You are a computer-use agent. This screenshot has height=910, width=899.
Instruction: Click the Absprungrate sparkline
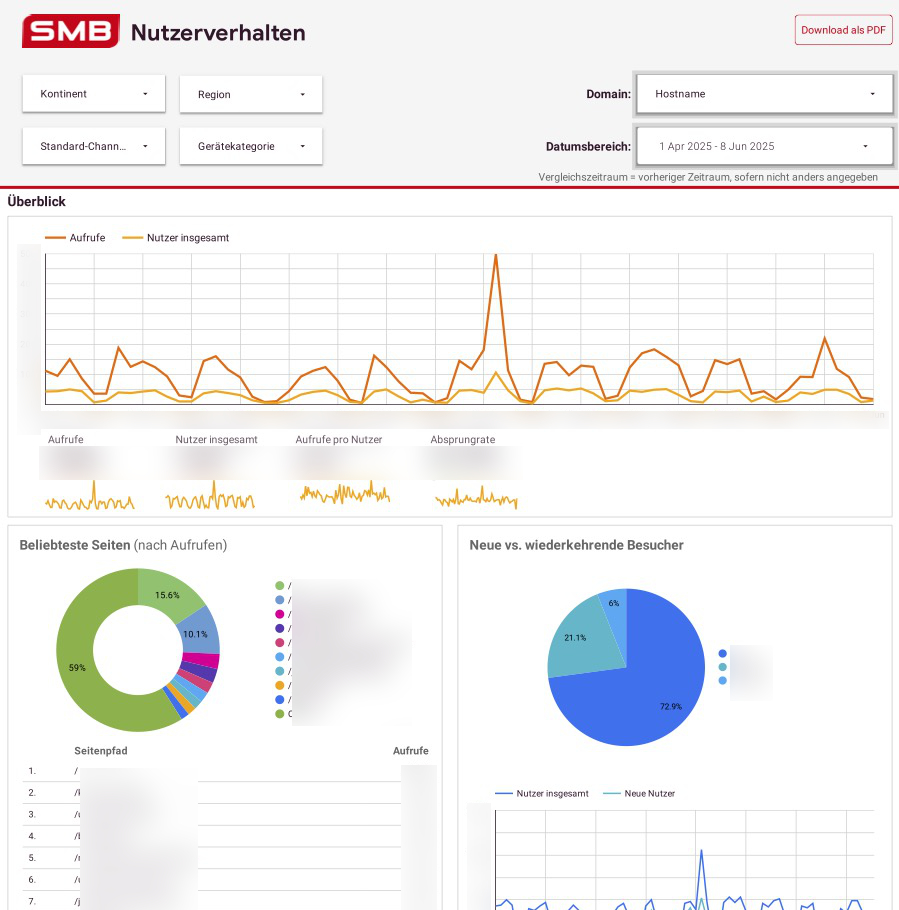tap(476, 494)
